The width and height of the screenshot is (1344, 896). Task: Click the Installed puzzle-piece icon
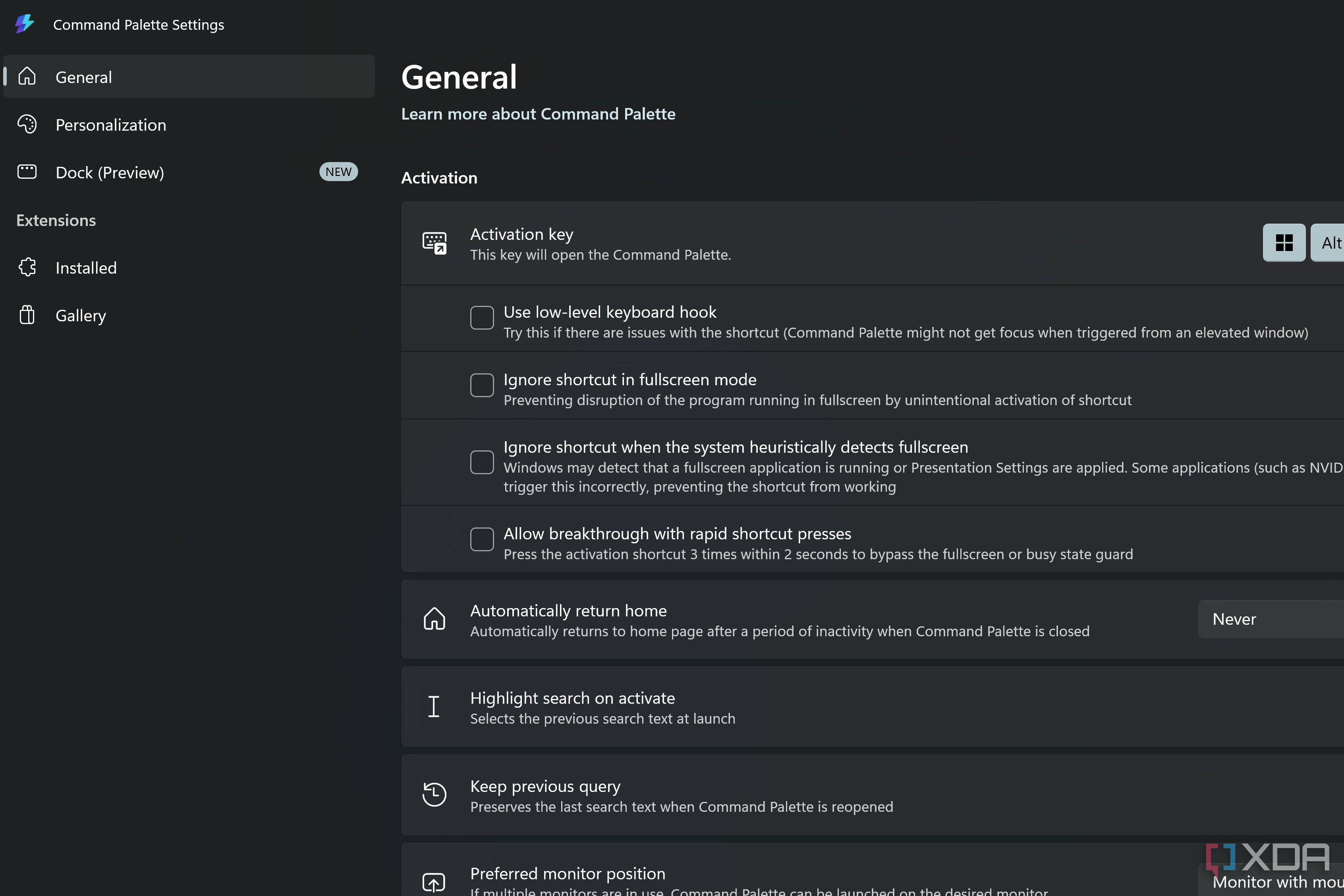coord(27,267)
